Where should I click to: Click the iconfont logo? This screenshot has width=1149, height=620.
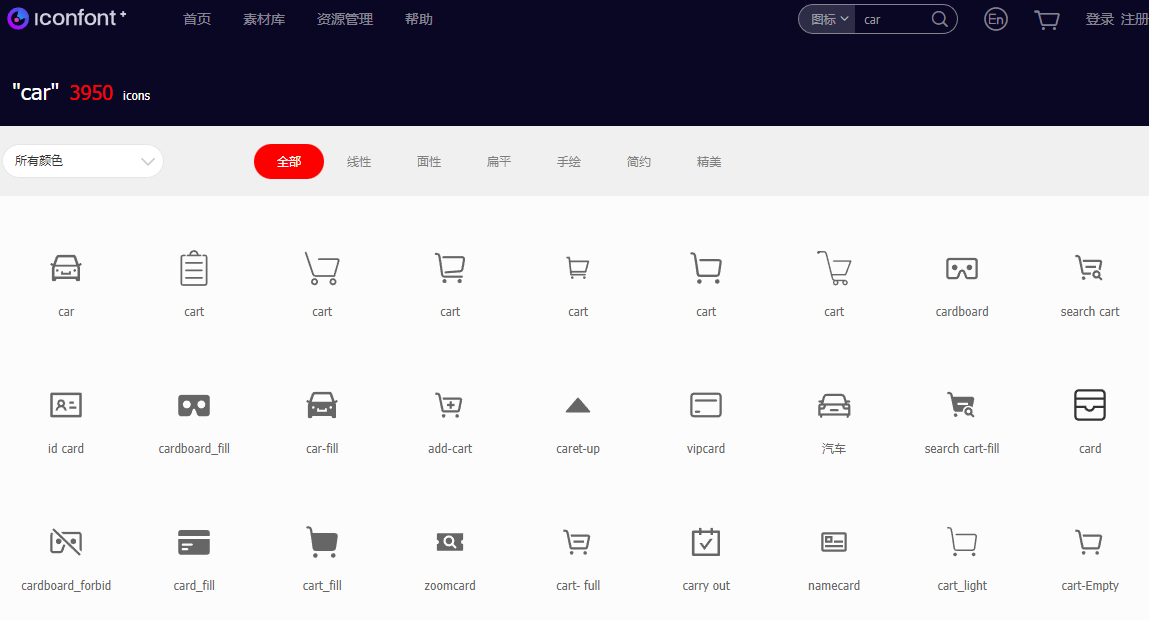tap(67, 18)
